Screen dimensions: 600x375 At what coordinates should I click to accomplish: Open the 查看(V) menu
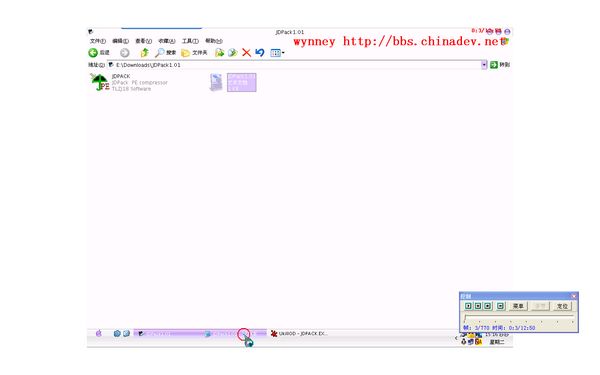[x=143, y=41]
